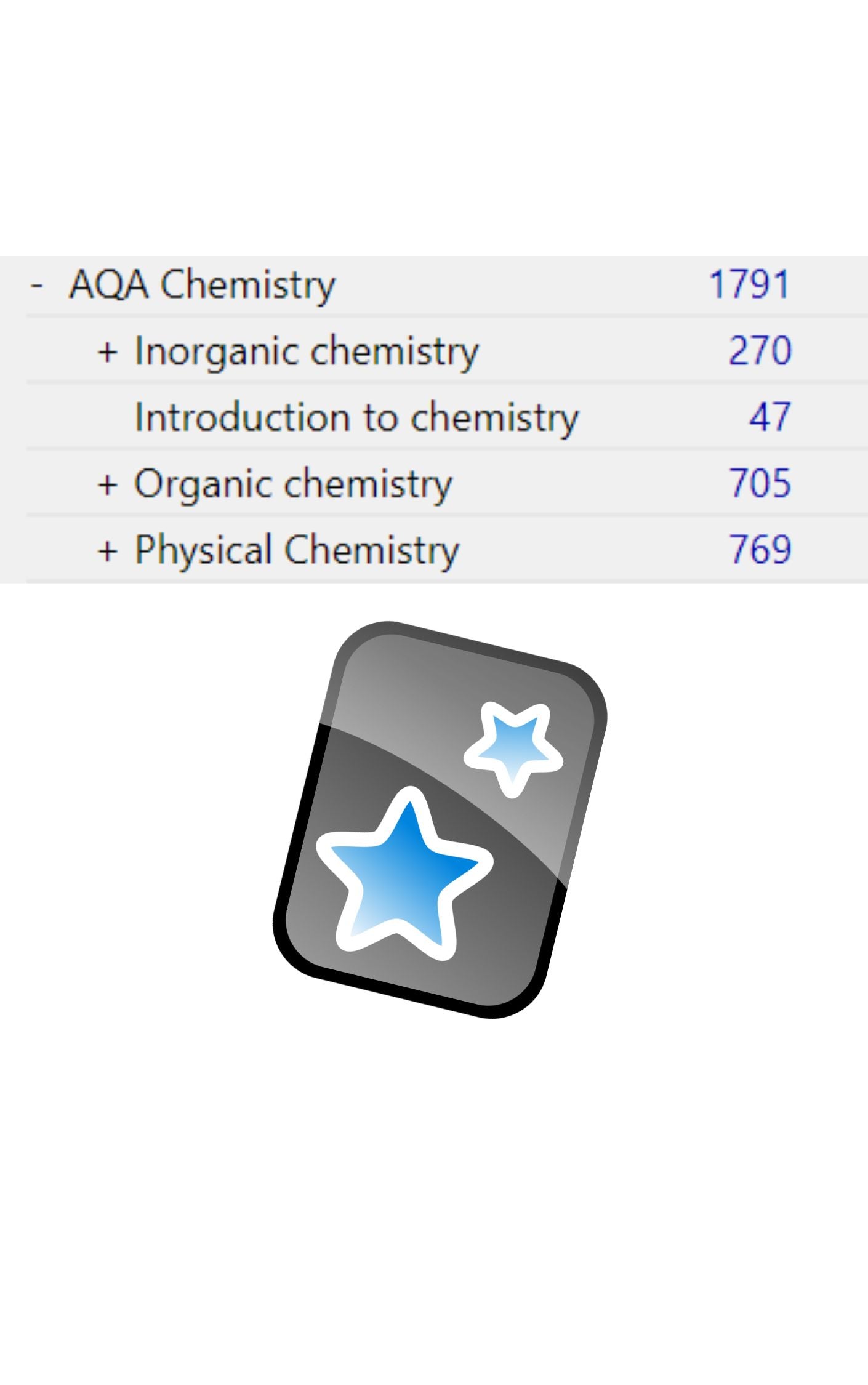Open the Physical Chemistry deck name

tap(297, 550)
